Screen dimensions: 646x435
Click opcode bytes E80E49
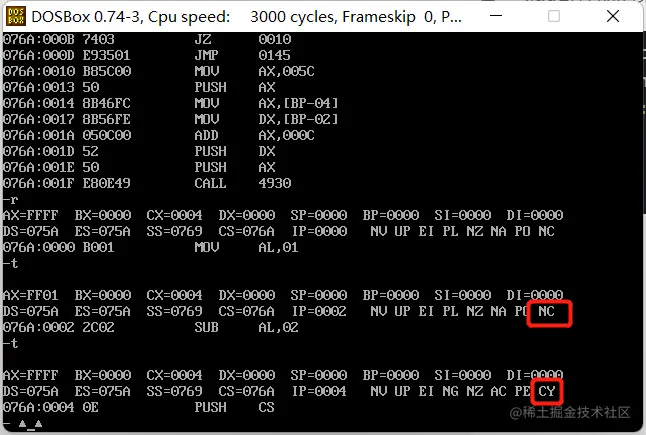click(x=107, y=183)
